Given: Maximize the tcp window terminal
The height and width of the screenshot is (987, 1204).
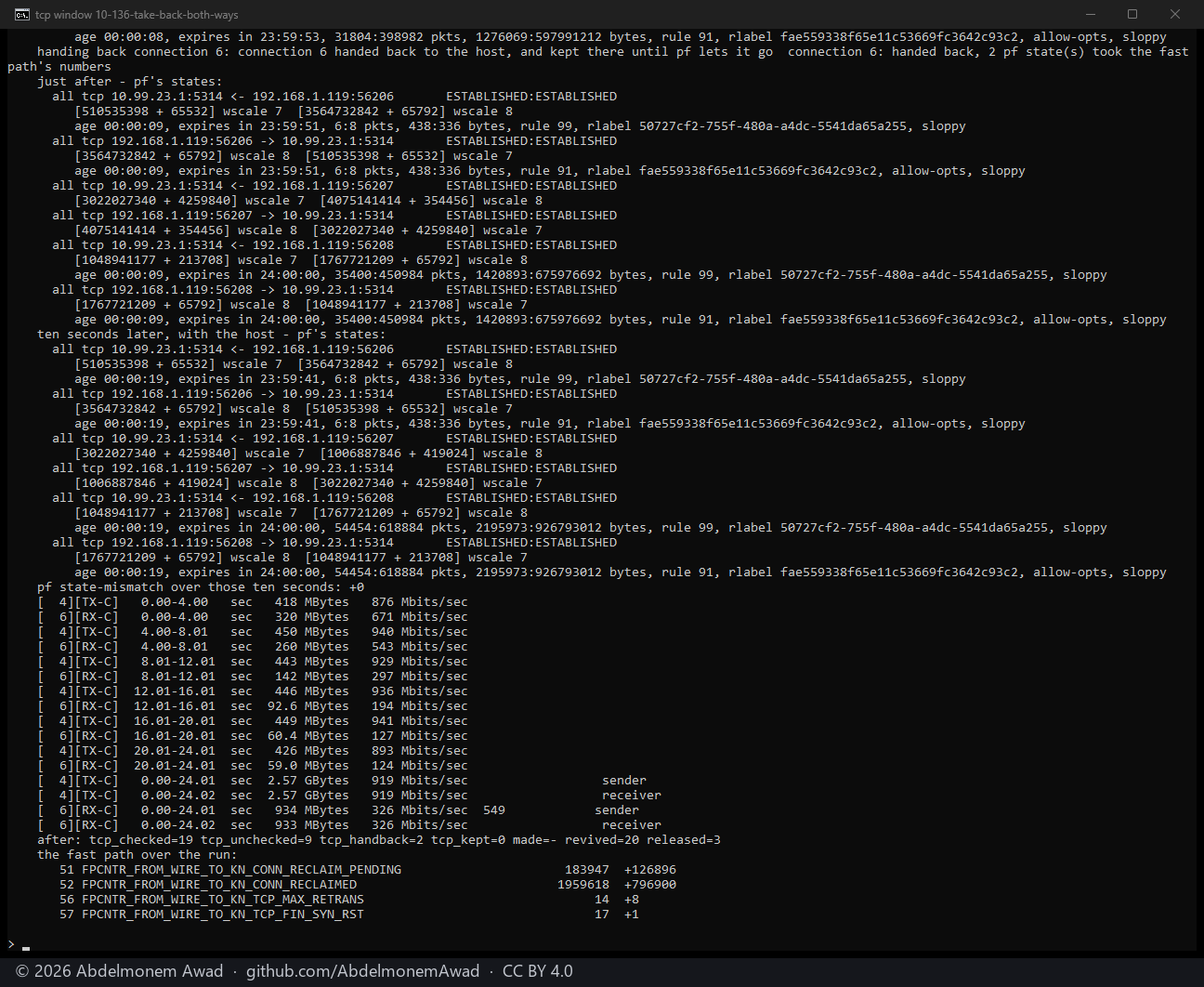Looking at the screenshot, I should [1132, 14].
